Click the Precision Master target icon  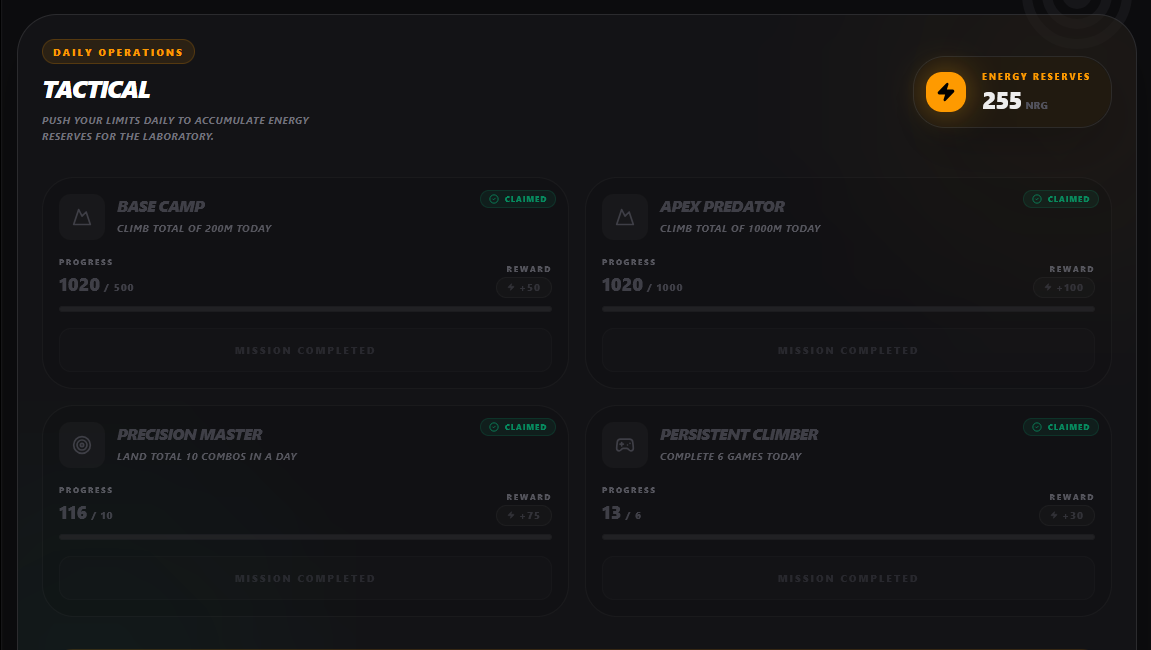coord(81,444)
